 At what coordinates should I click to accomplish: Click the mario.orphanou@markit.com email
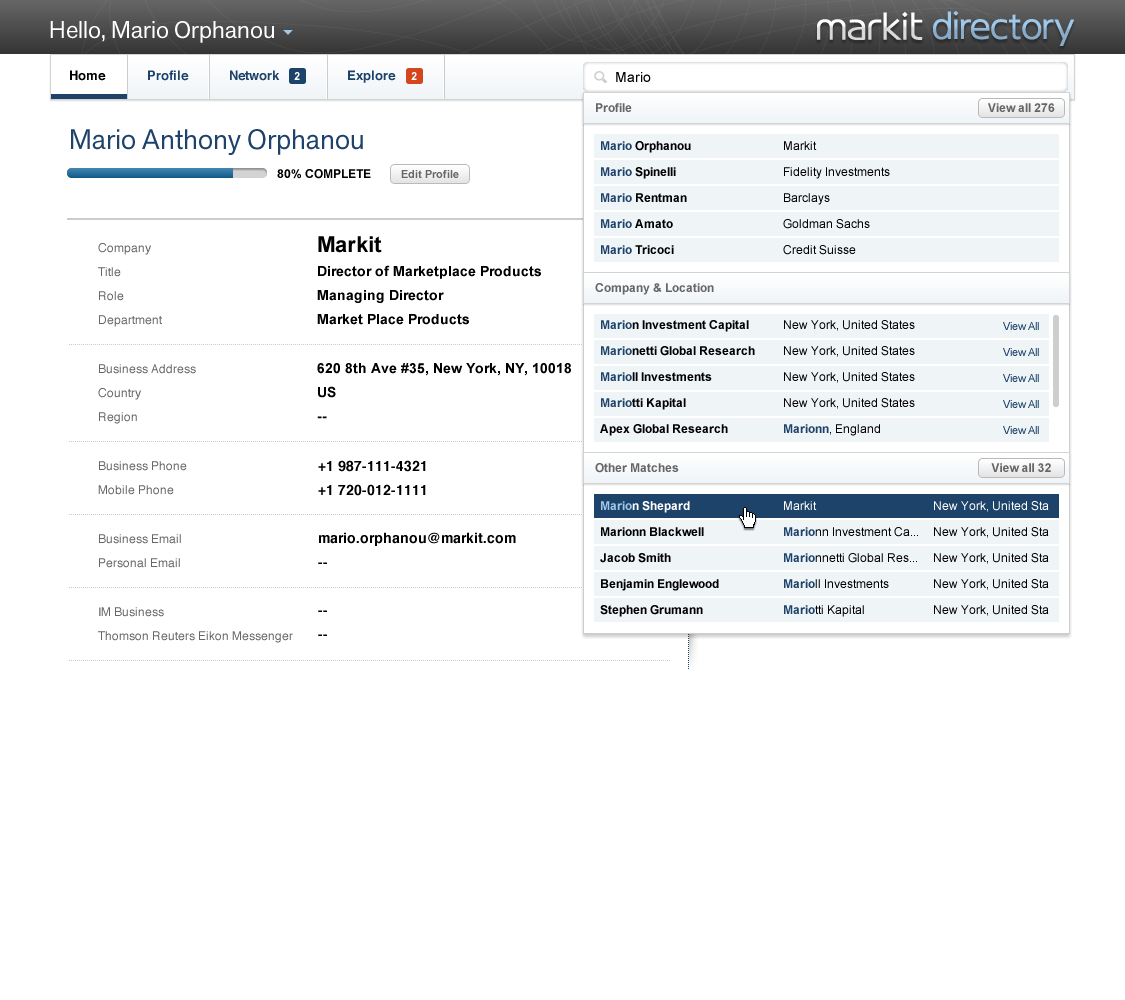(x=416, y=538)
